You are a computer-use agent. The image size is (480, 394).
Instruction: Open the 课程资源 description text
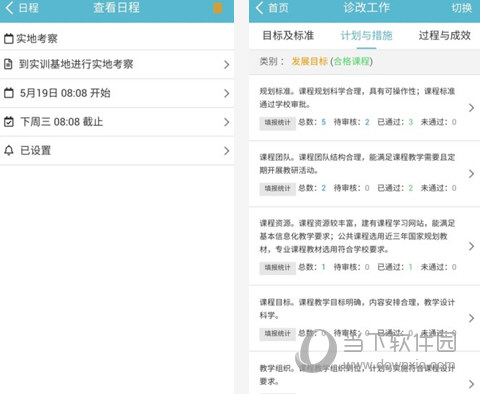click(357, 236)
